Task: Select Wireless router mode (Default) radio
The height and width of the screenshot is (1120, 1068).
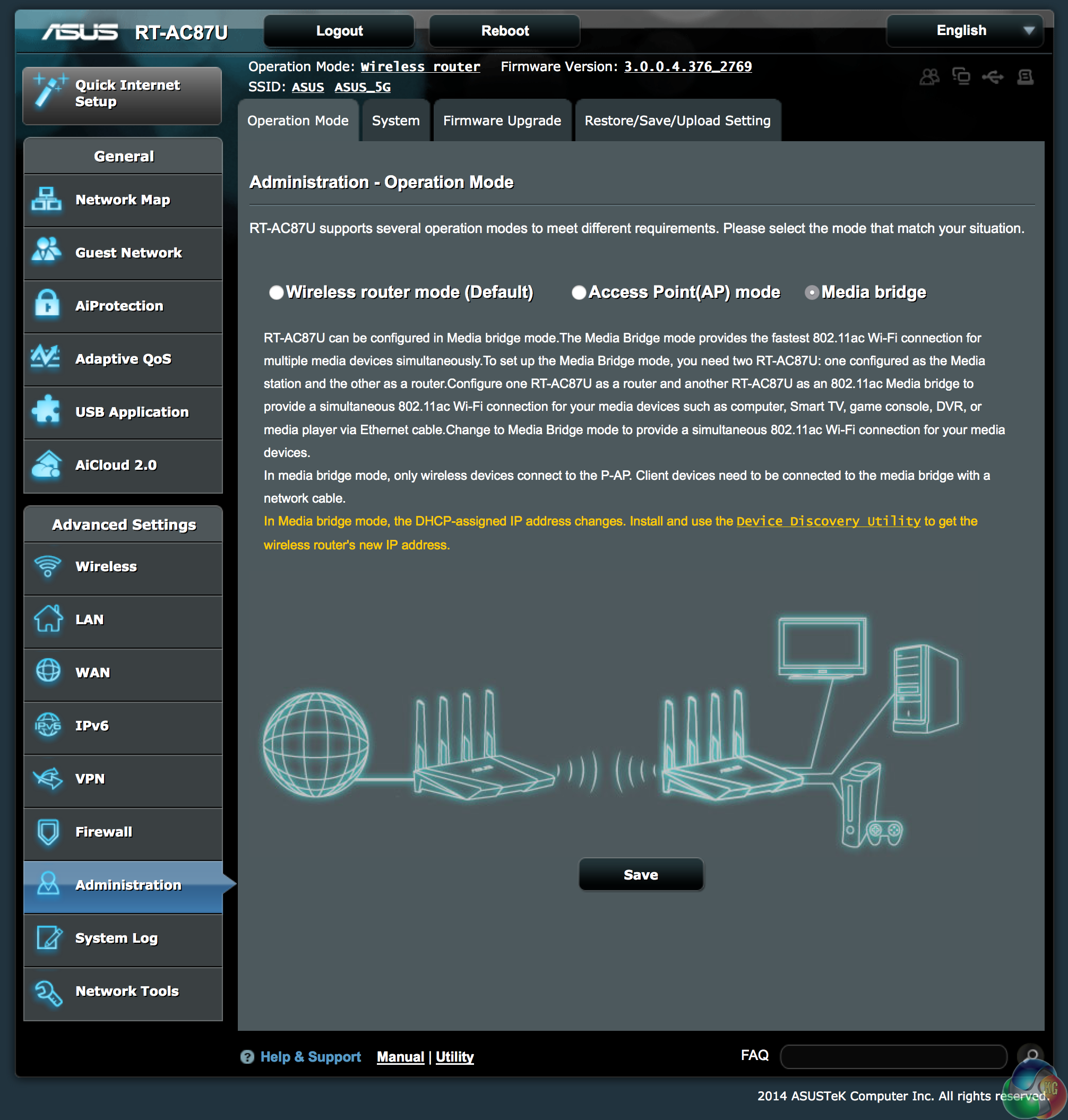Action: (x=277, y=292)
